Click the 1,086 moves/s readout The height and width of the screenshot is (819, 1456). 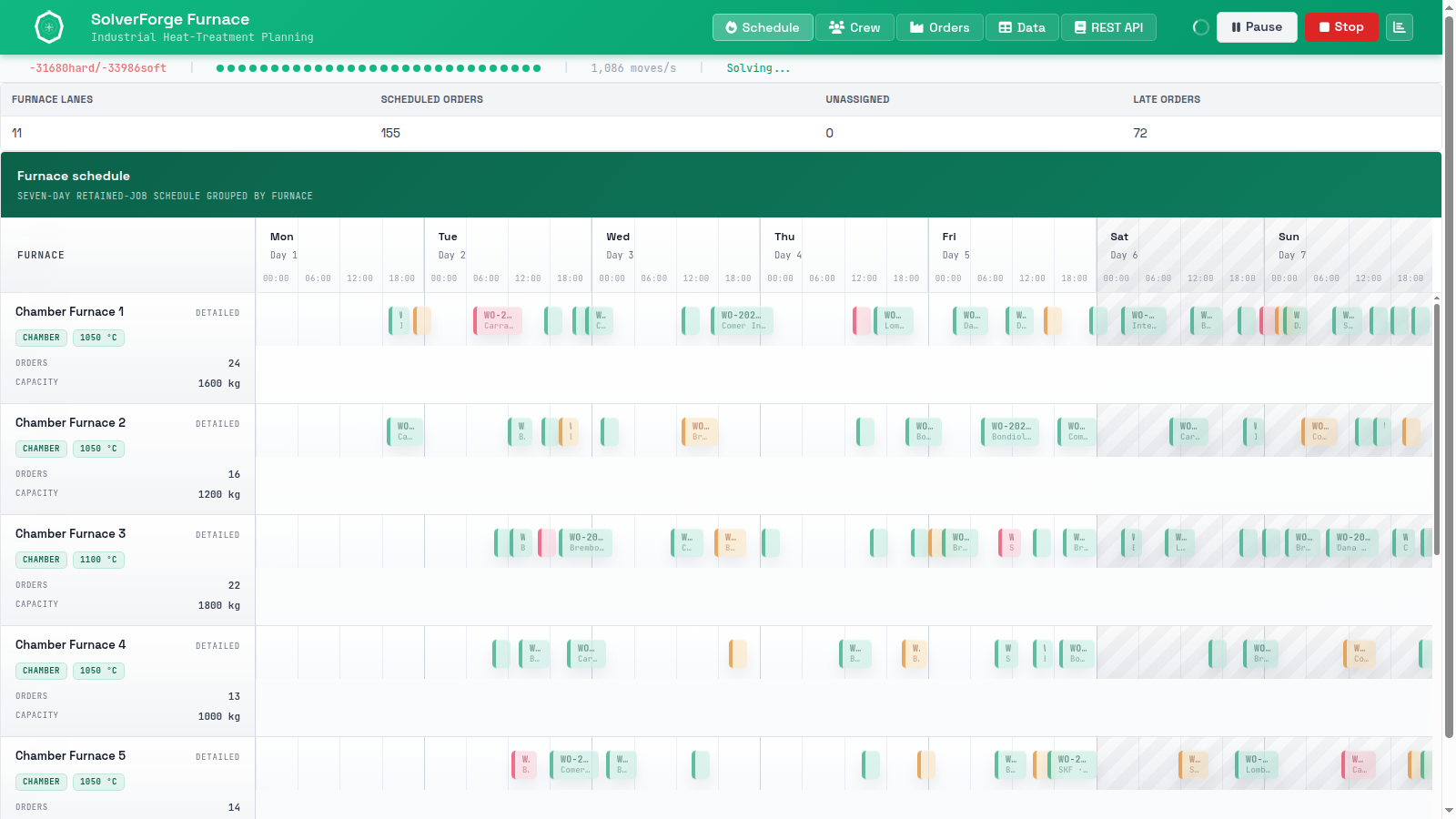pos(633,68)
